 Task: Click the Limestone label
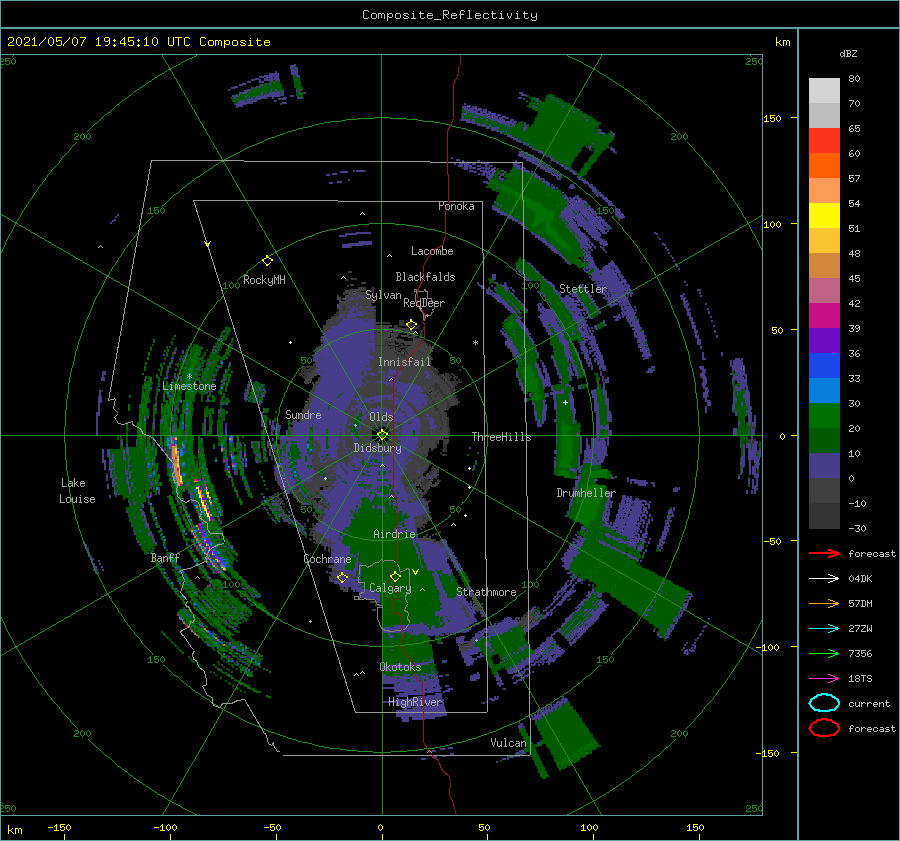[189, 386]
